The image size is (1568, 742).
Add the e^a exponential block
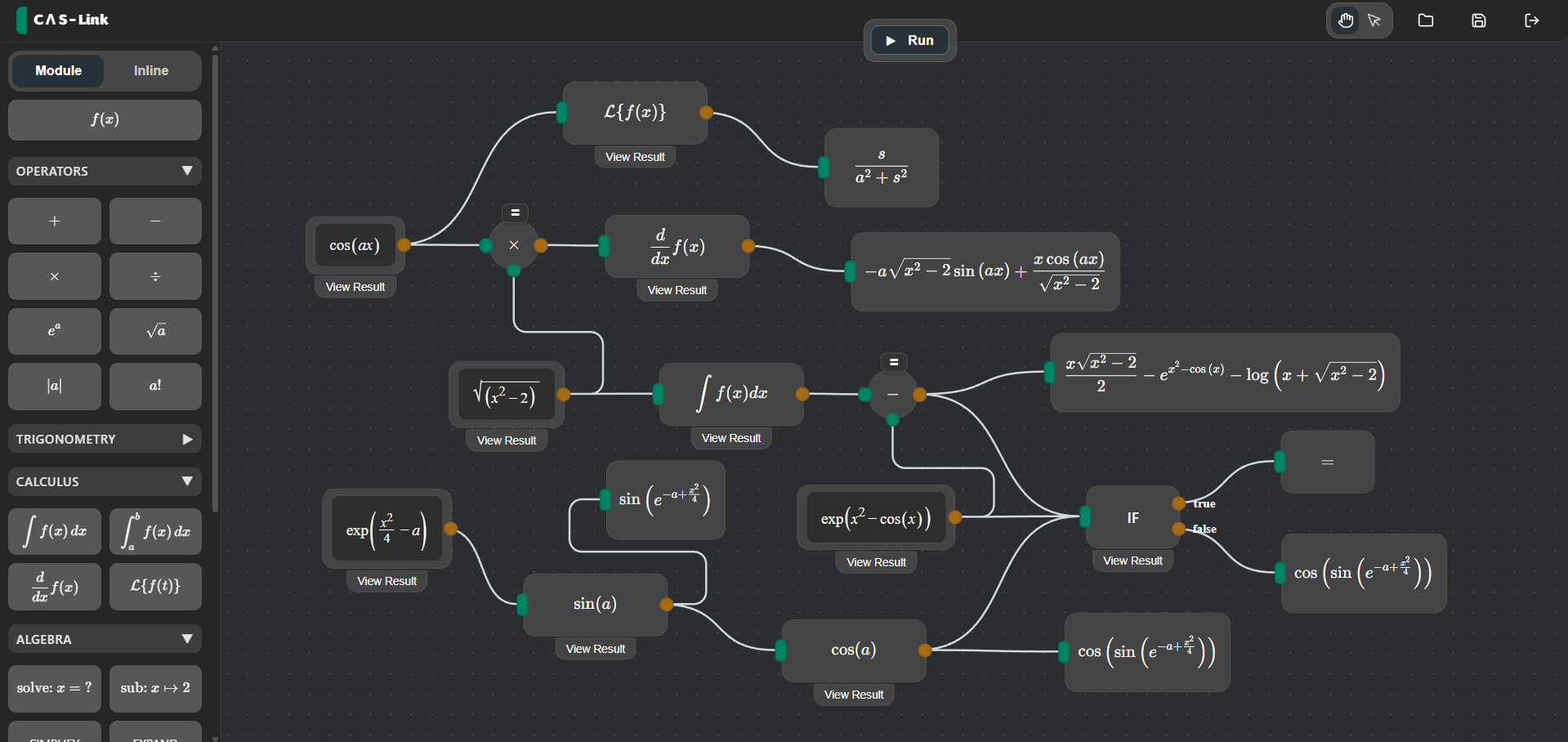coord(55,331)
